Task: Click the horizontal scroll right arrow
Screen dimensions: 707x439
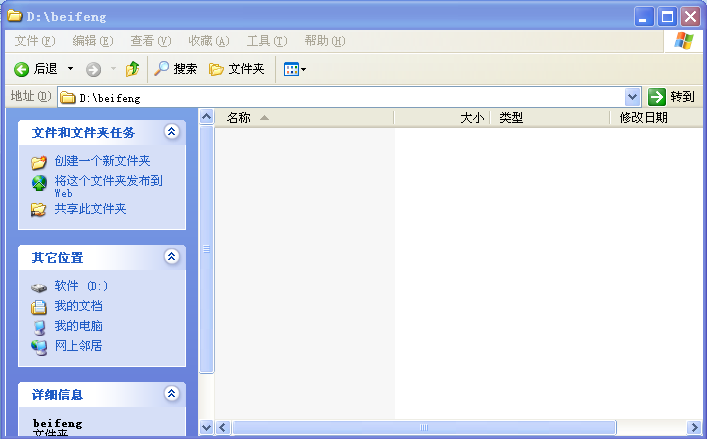Action: [694, 427]
